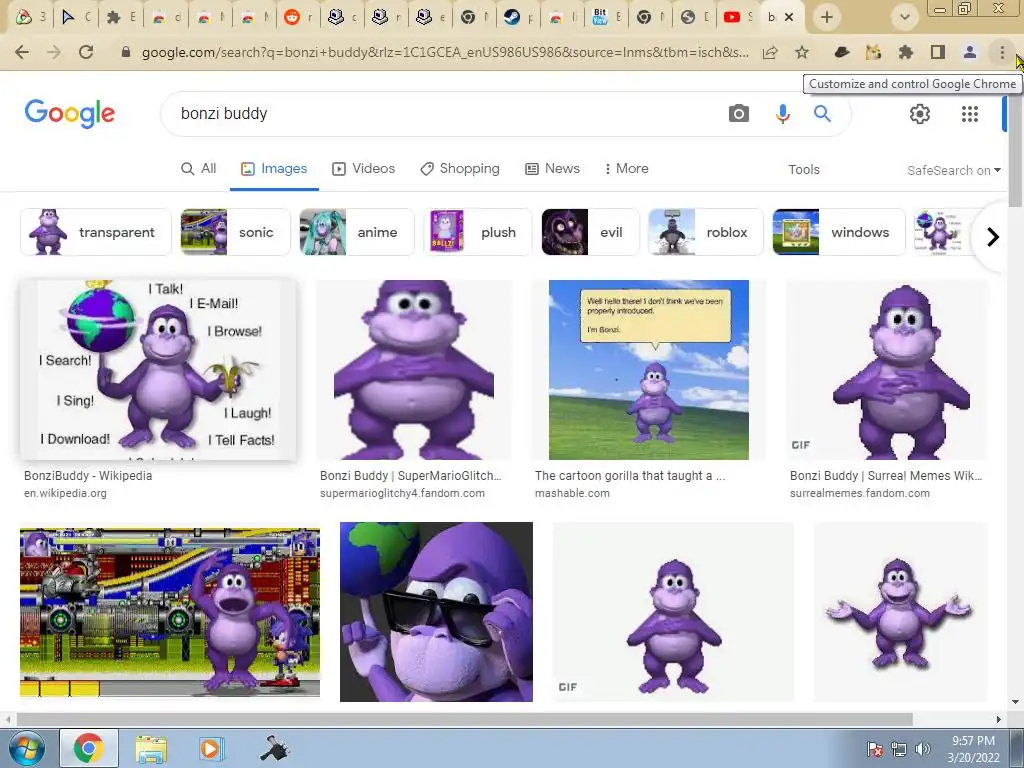The height and width of the screenshot is (768, 1024).
Task: Search by image using the camera icon
Action: pos(739,114)
